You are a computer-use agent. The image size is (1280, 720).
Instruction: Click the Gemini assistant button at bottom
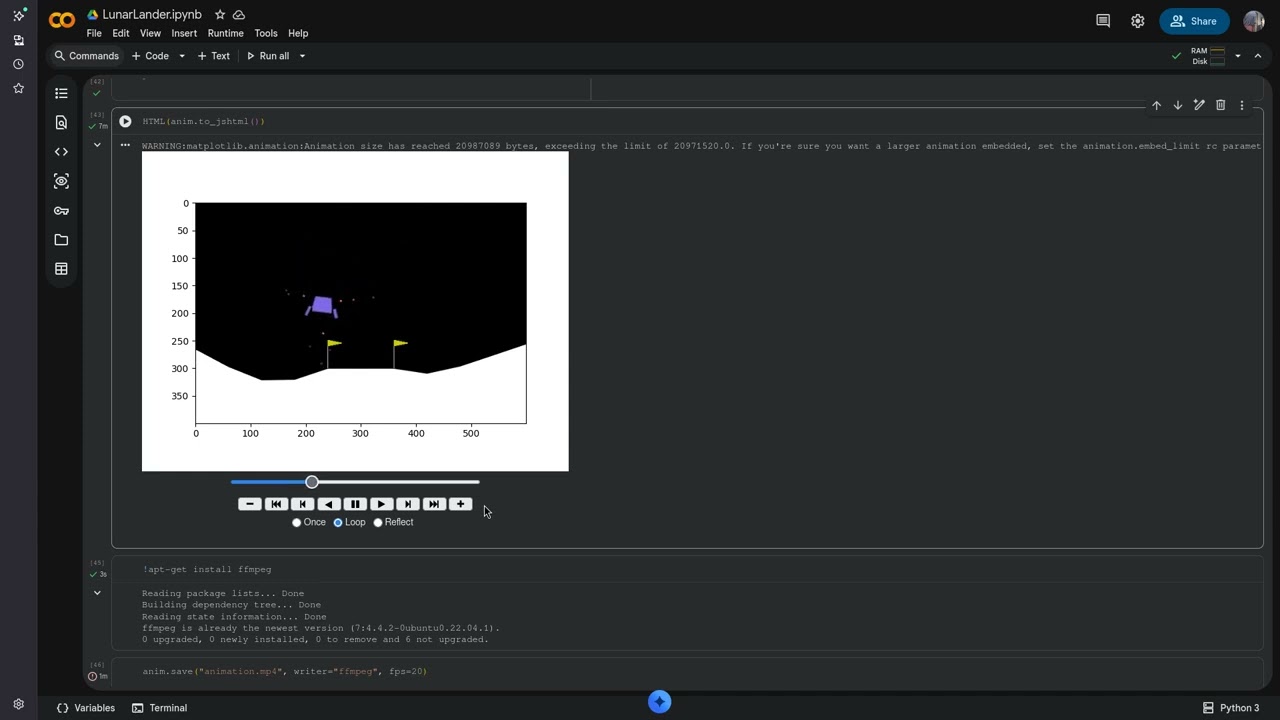click(659, 702)
